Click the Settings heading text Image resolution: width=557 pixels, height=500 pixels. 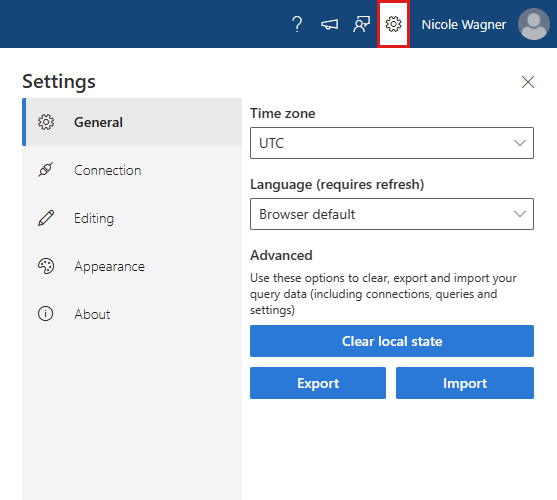click(x=59, y=82)
